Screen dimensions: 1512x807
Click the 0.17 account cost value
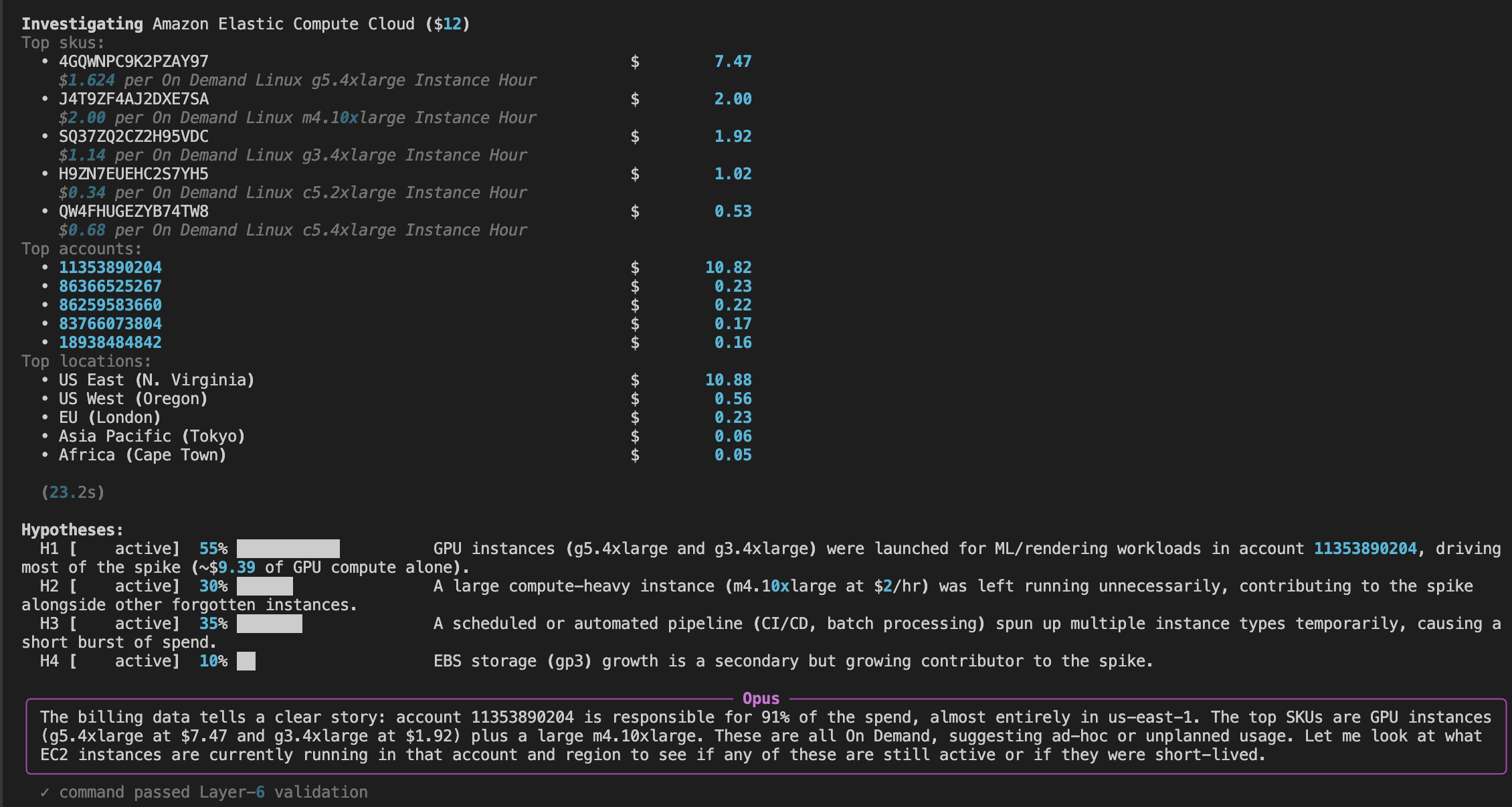click(x=733, y=324)
